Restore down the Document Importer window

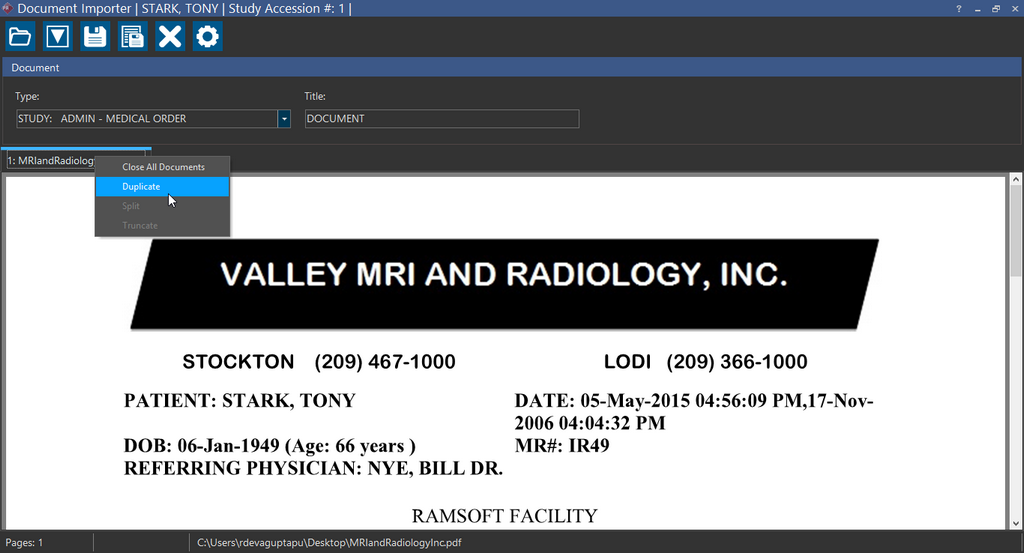click(996, 8)
